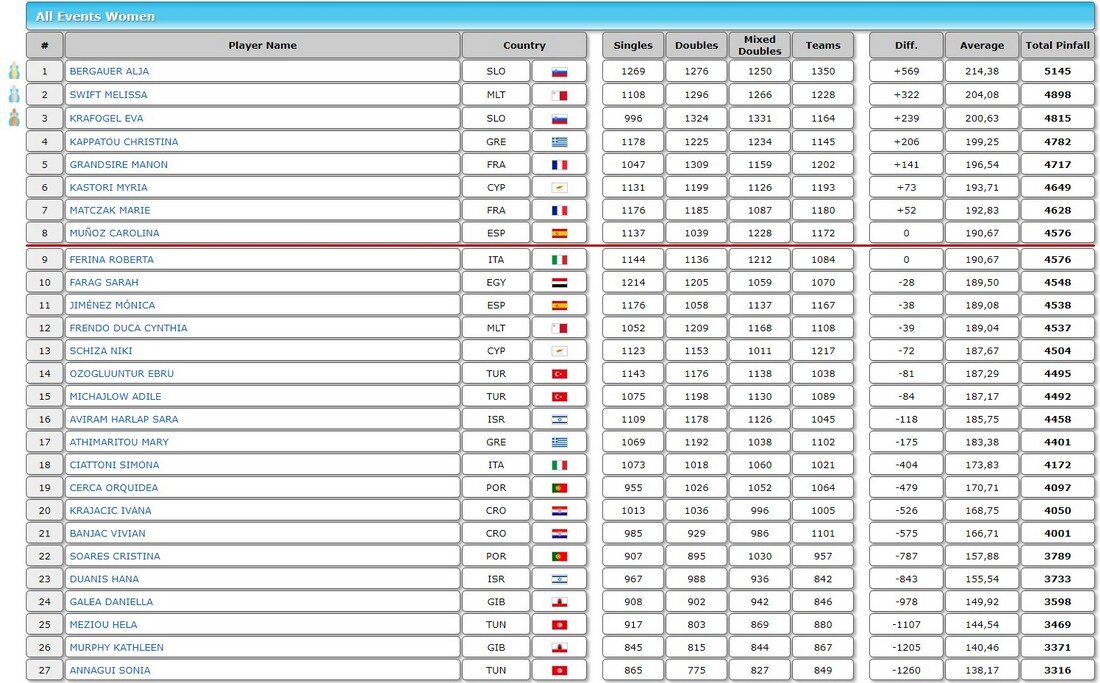
Task: Click Italy flag in Ciattoni Simona row
Action: coord(559,465)
